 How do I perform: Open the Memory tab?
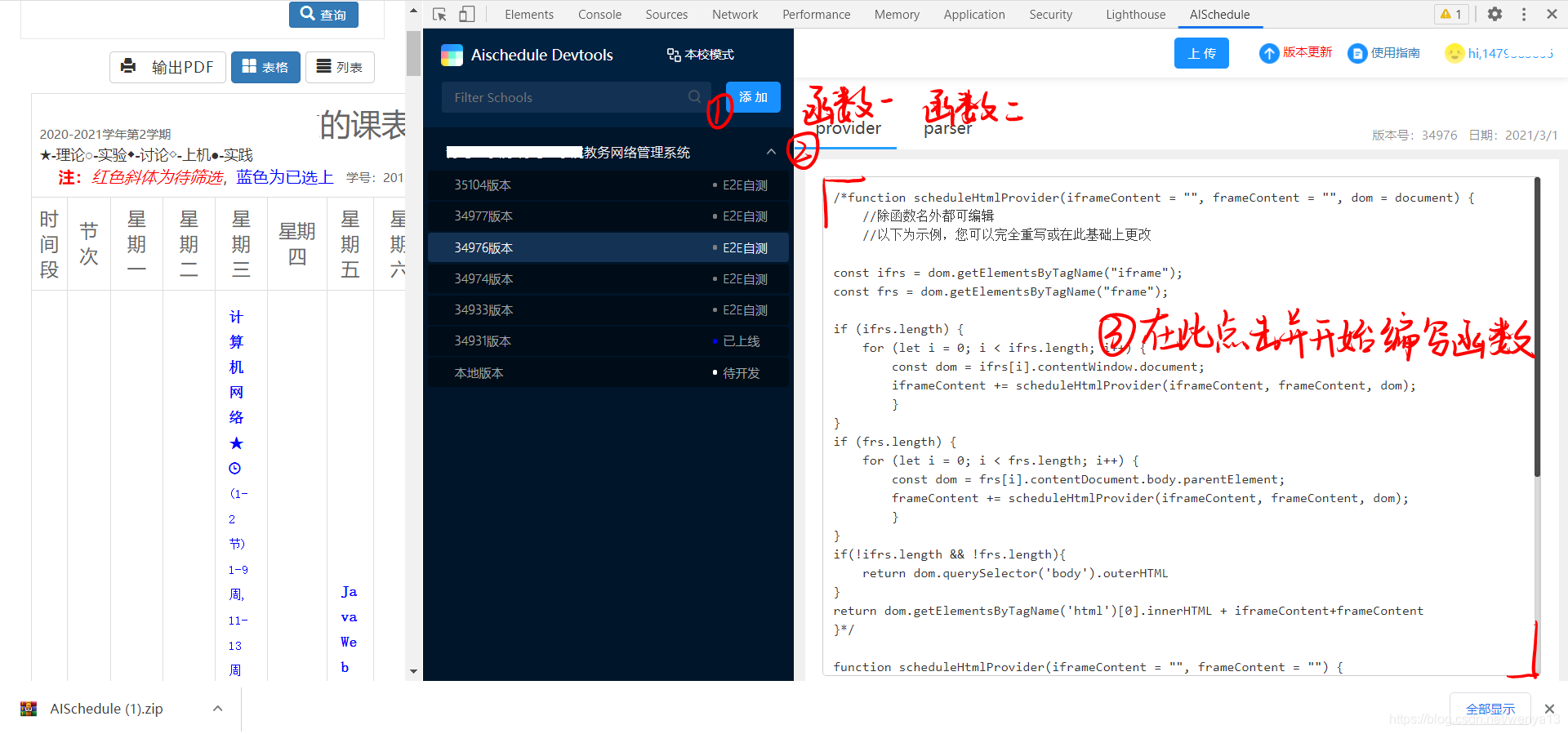pos(897,14)
